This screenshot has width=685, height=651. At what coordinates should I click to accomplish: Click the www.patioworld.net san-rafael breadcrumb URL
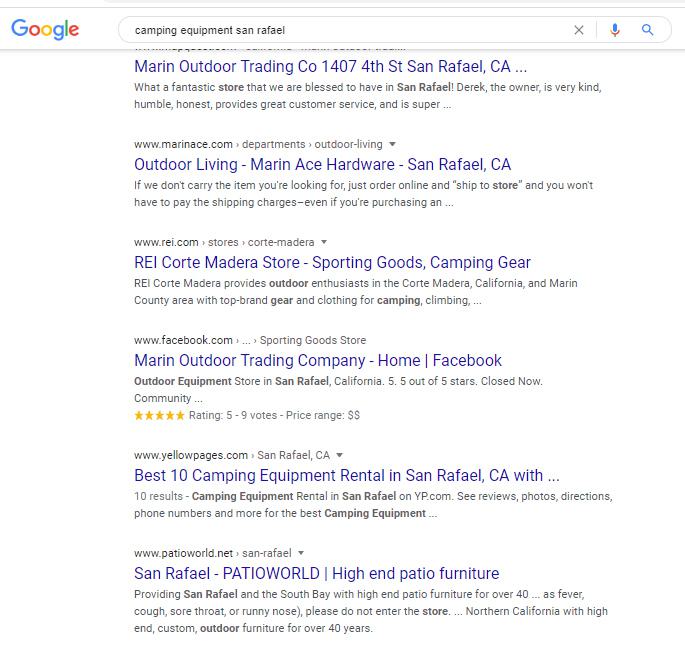pos(212,553)
